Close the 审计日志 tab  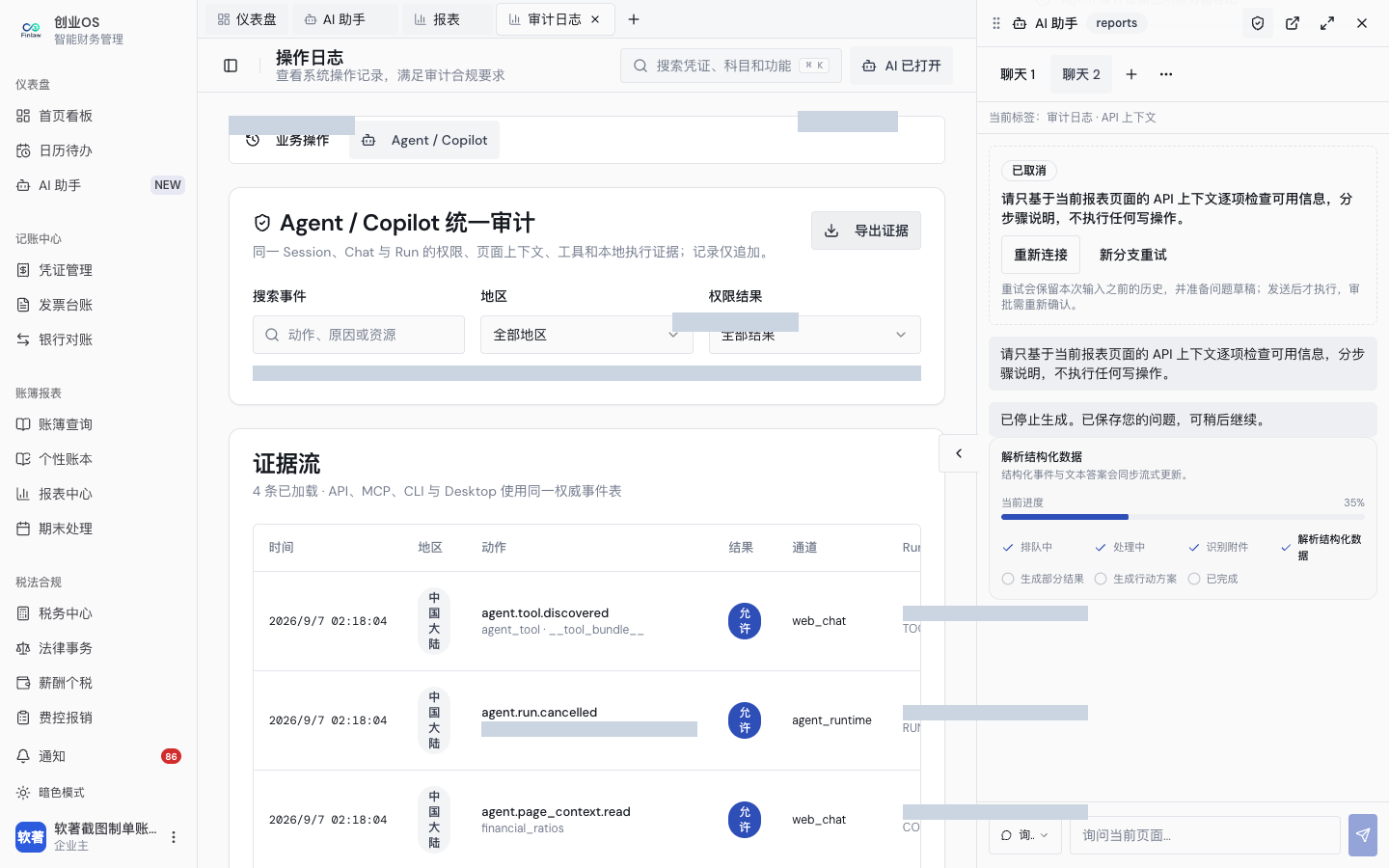coord(595,19)
